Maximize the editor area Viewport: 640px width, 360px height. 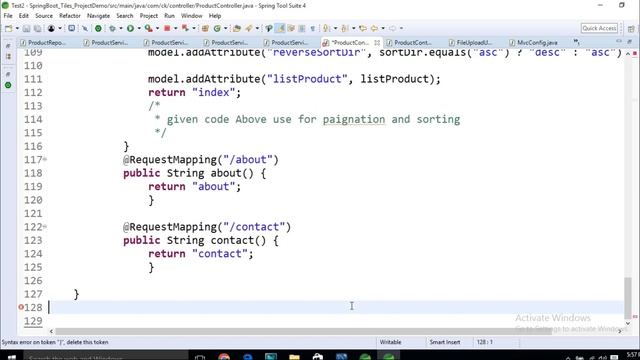[629, 41]
